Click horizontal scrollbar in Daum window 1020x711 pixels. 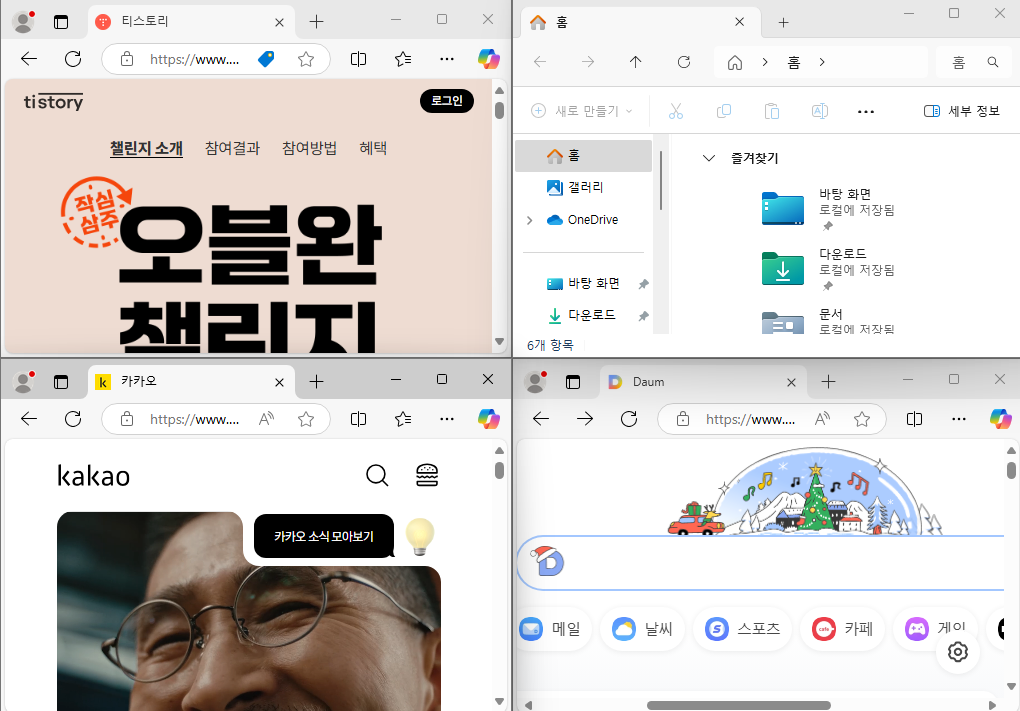(x=739, y=705)
